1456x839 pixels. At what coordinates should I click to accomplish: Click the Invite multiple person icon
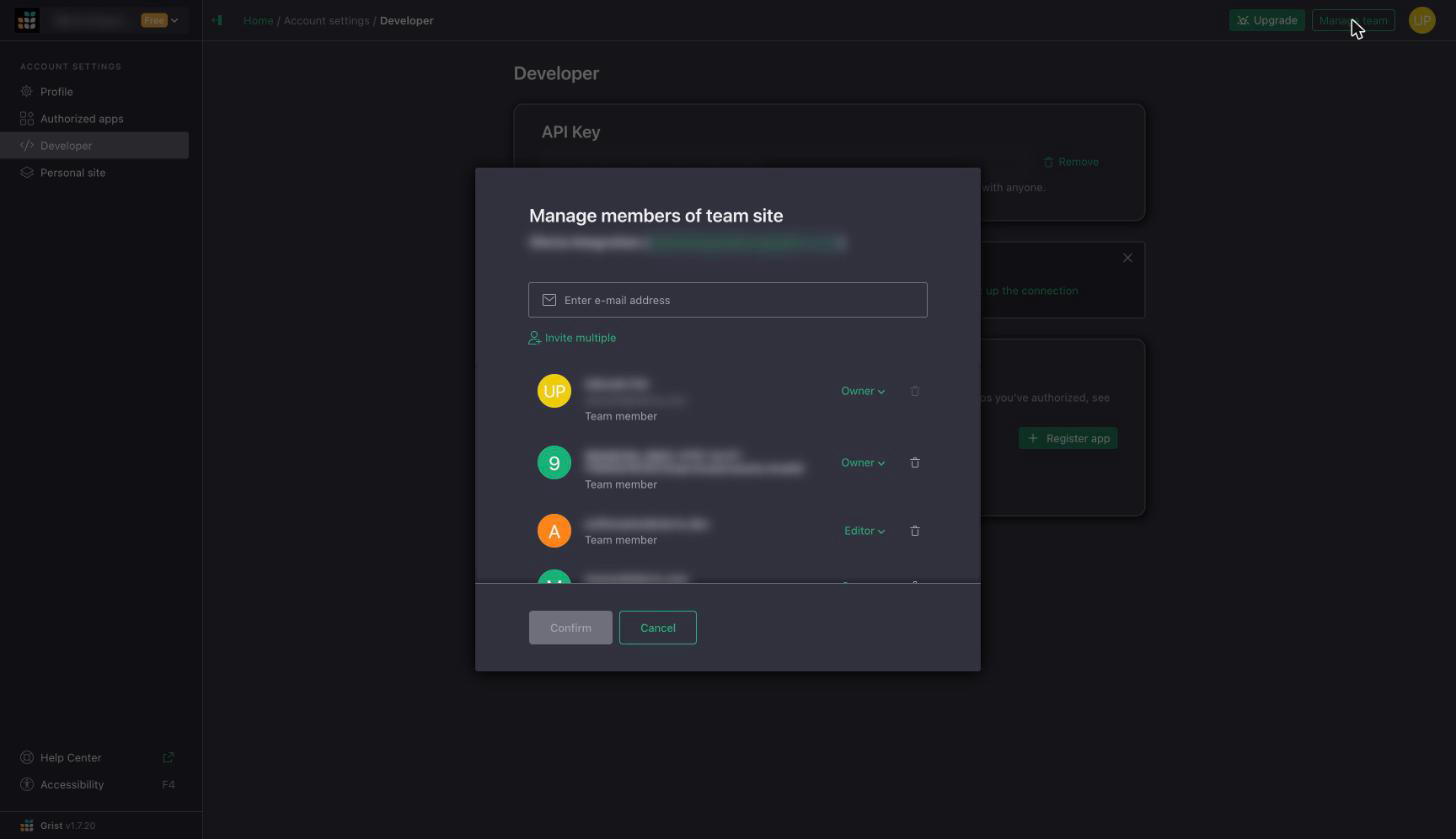point(534,338)
